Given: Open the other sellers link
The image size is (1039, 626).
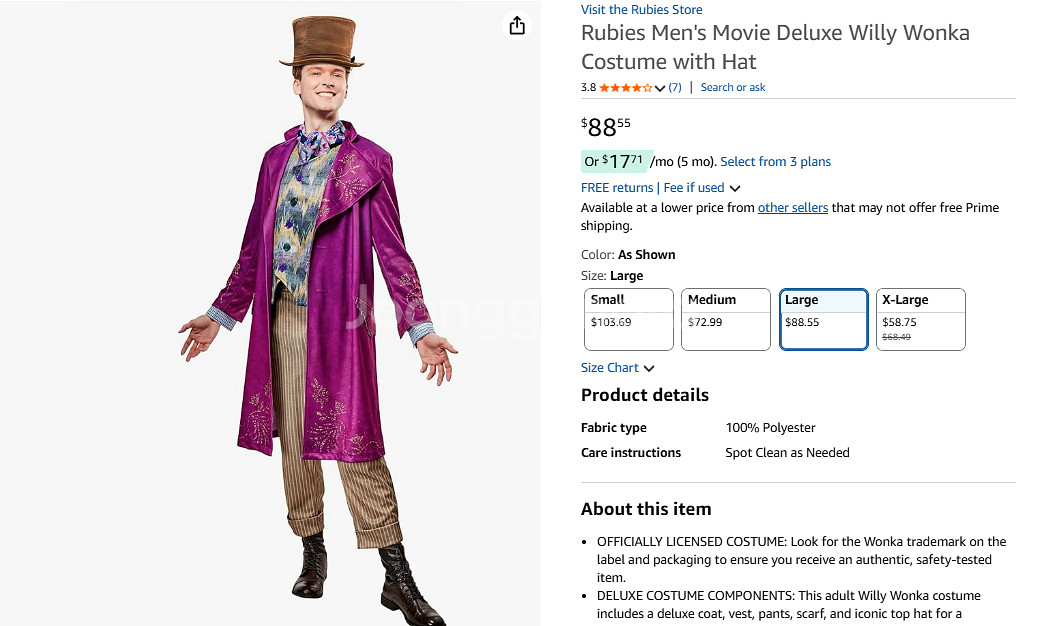Looking at the screenshot, I should 792,208.
